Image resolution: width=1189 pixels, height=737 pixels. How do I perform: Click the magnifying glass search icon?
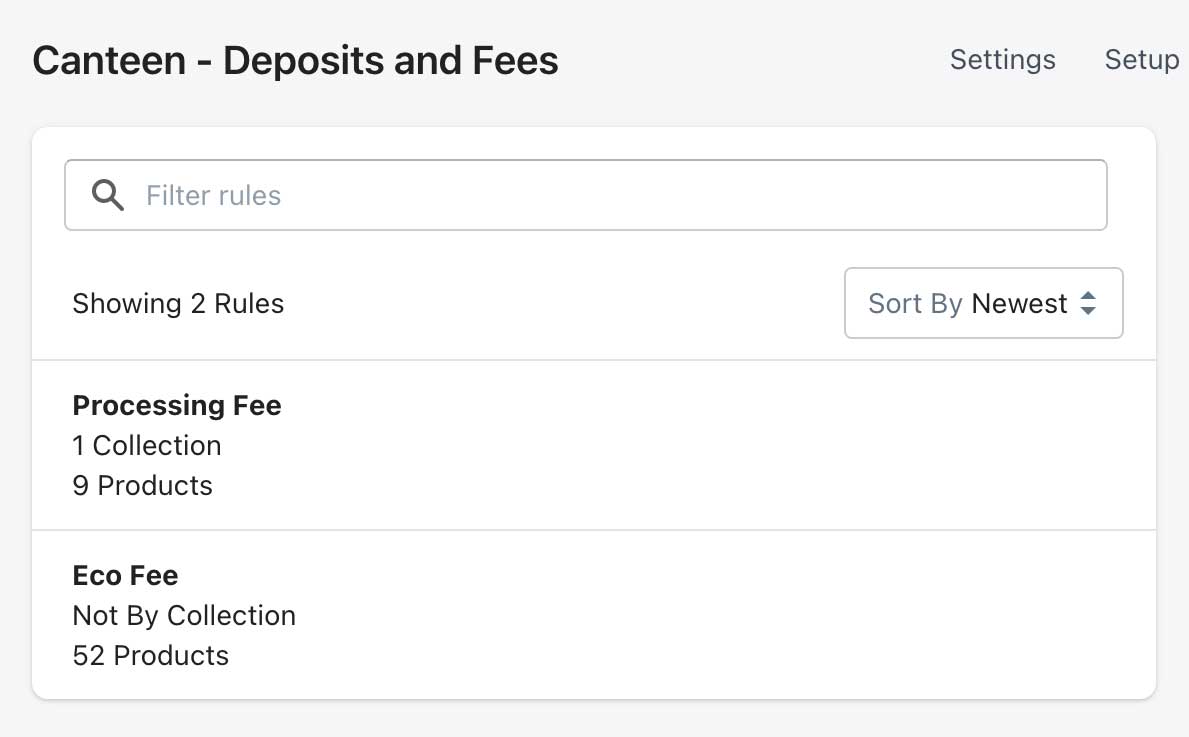click(107, 195)
